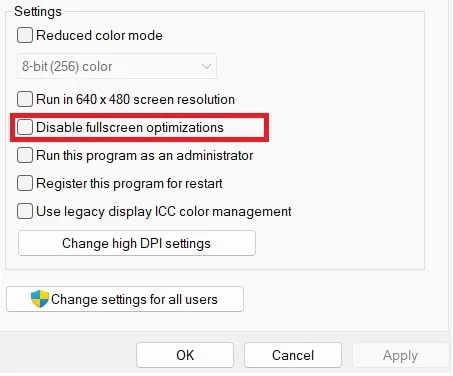
Task: Enable the Reduced color mode checkbox
Action: 25,35
